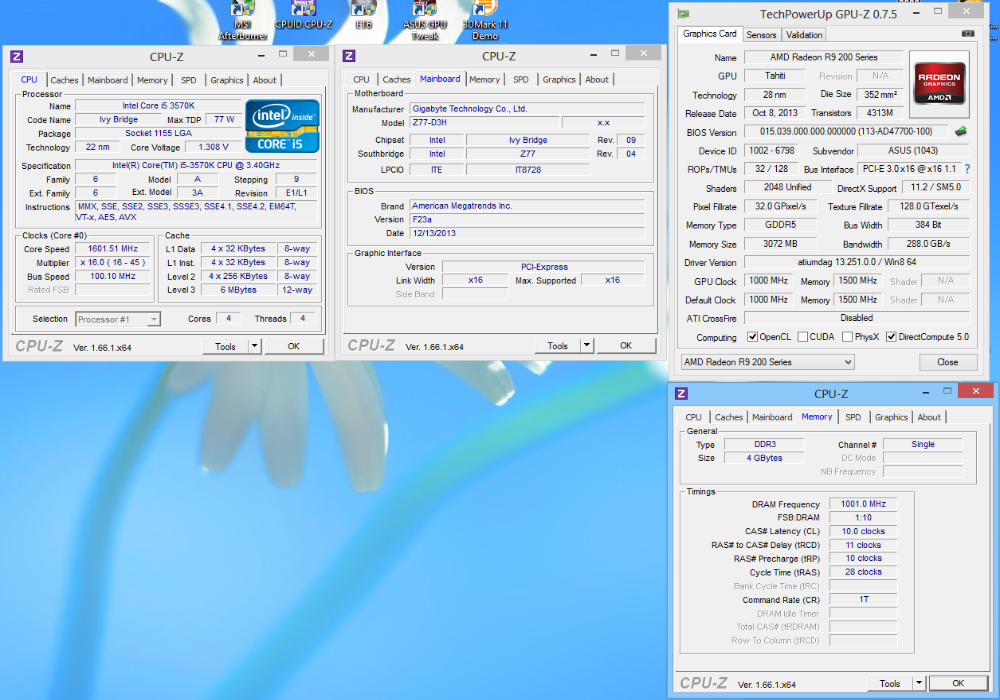This screenshot has width=1000, height=700.
Task: Open About tab in Memory window
Action: [929, 417]
